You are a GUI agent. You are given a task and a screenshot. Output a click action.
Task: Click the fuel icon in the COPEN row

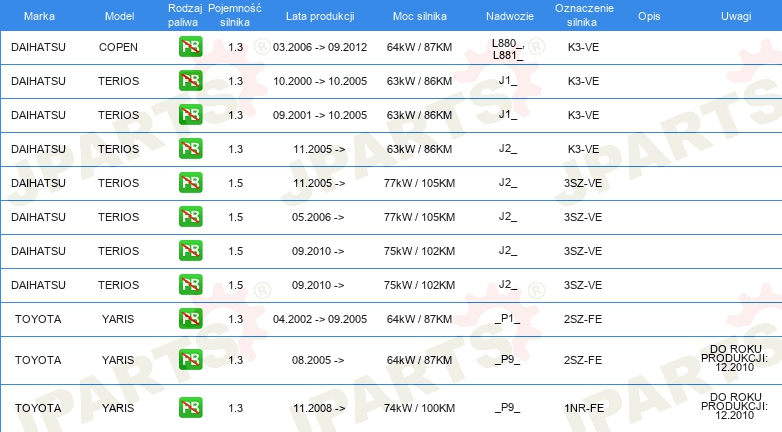[191, 47]
